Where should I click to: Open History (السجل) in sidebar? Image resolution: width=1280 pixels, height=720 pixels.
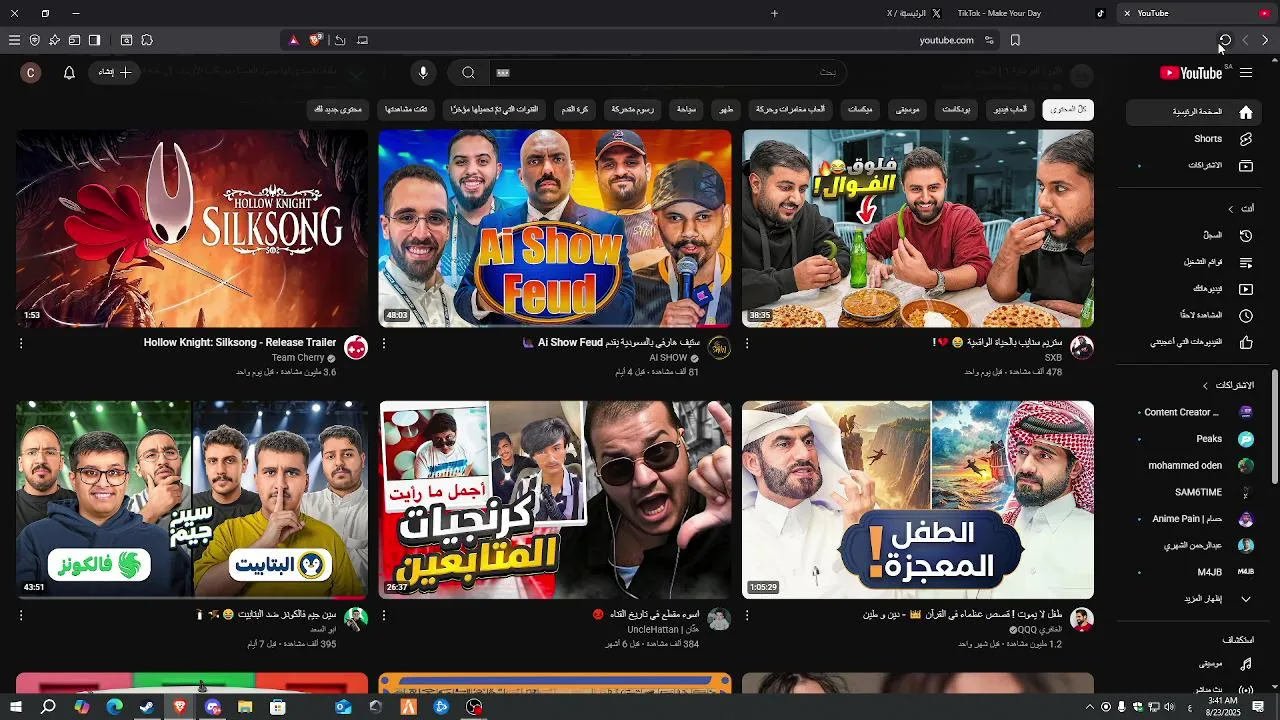tap(1194, 236)
